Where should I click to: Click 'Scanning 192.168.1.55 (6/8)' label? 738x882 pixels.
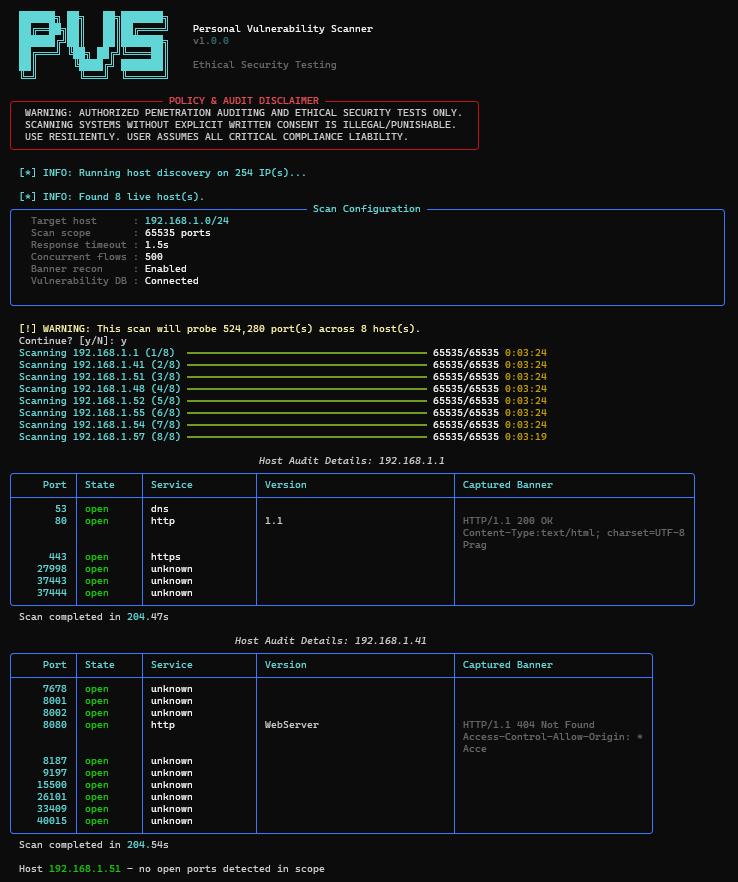pos(100,413)
